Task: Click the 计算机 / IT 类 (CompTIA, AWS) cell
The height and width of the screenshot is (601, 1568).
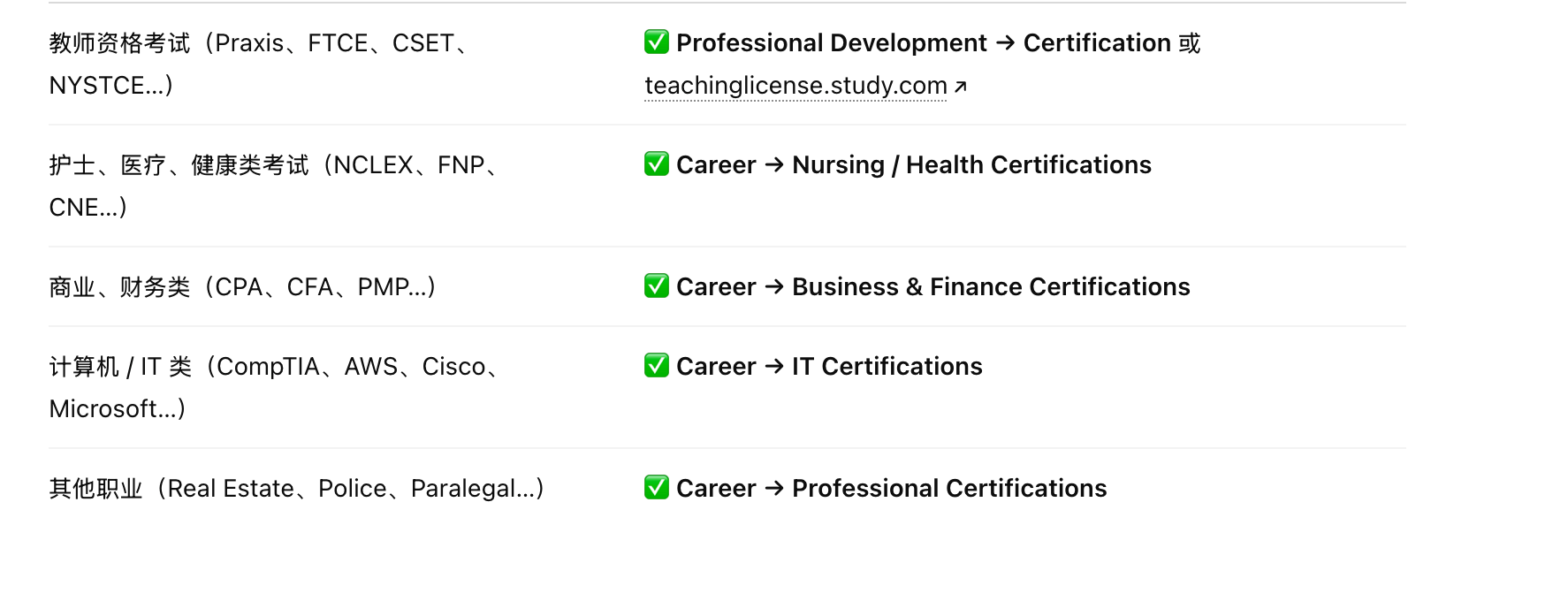Action: [274, 367]
